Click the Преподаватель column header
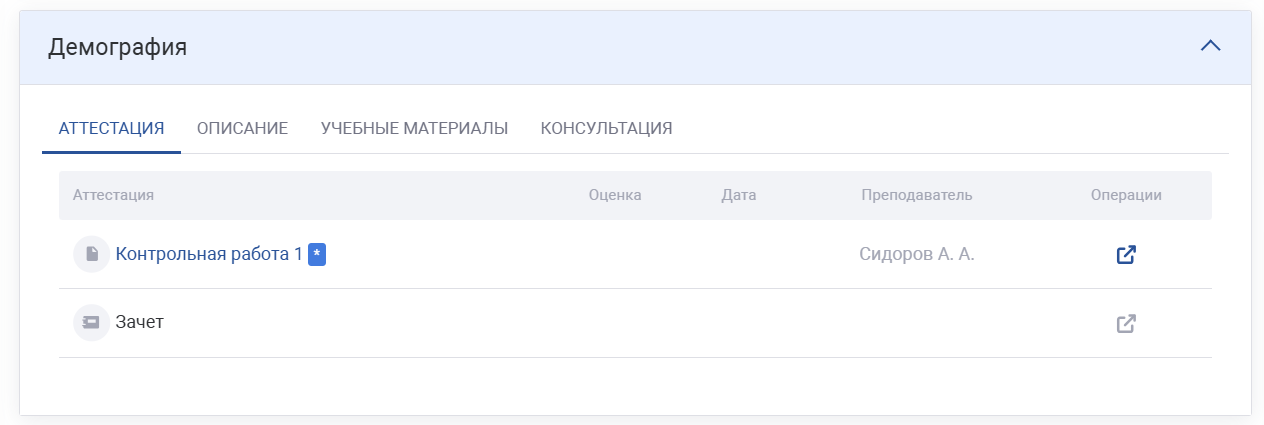Screen dimensions: 1264x425 916,195
